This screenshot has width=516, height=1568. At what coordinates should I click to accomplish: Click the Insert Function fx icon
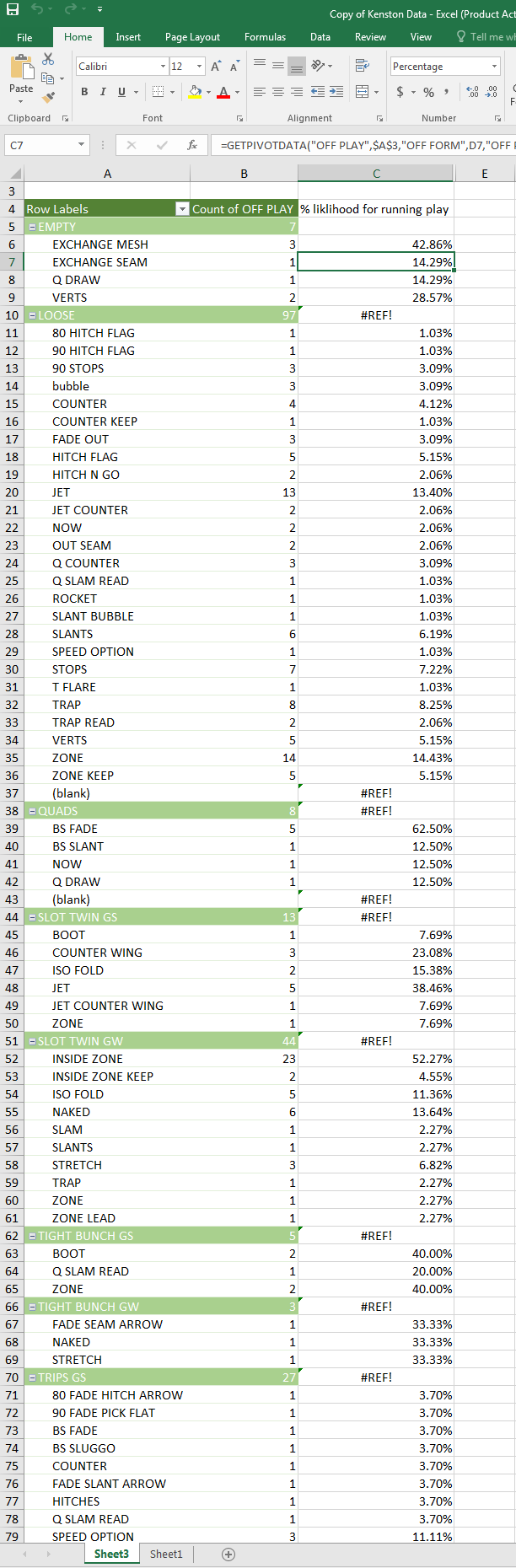coord(192,145)
